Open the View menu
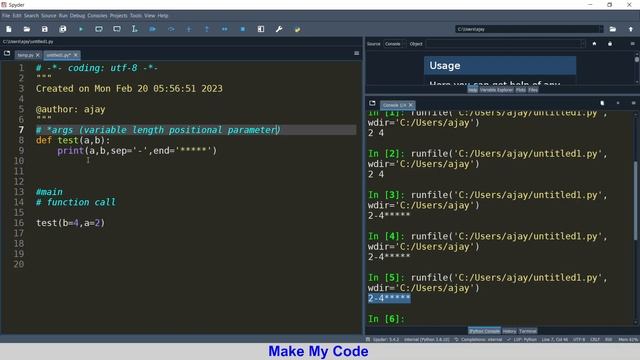 click(149, 16)
